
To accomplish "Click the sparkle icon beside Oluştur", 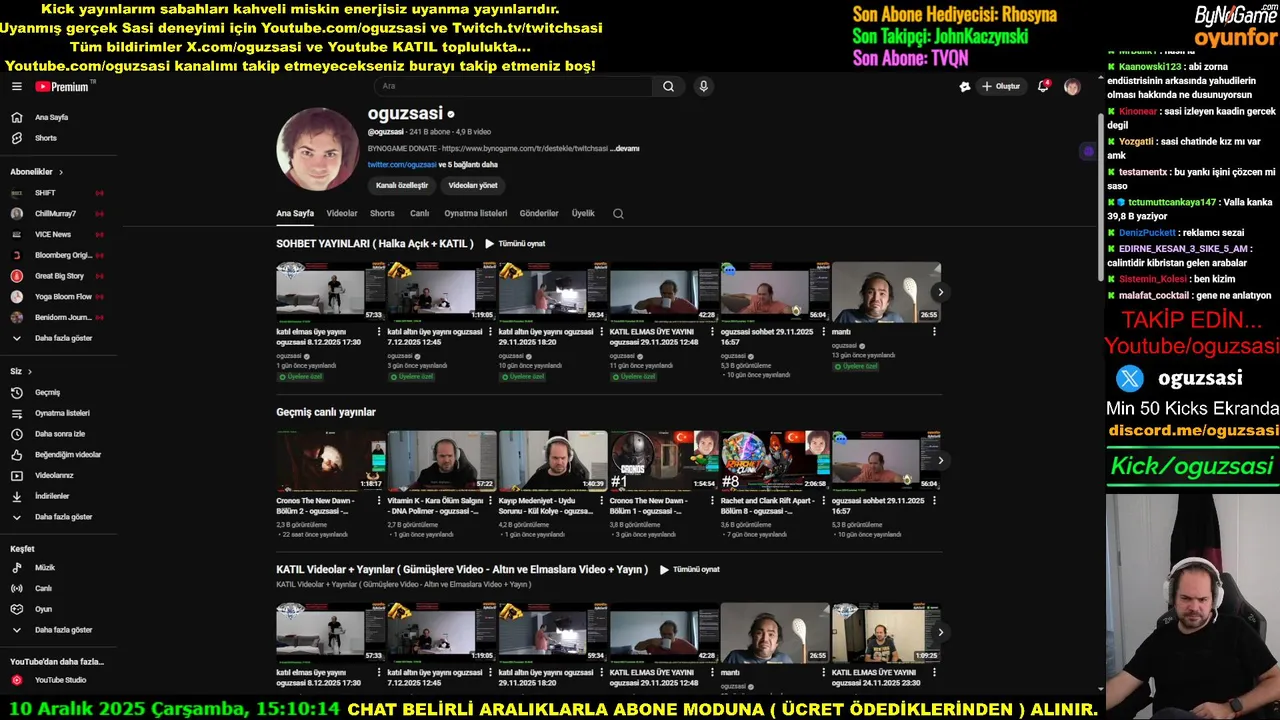I will pyautogui.click(x=964, y=87).
